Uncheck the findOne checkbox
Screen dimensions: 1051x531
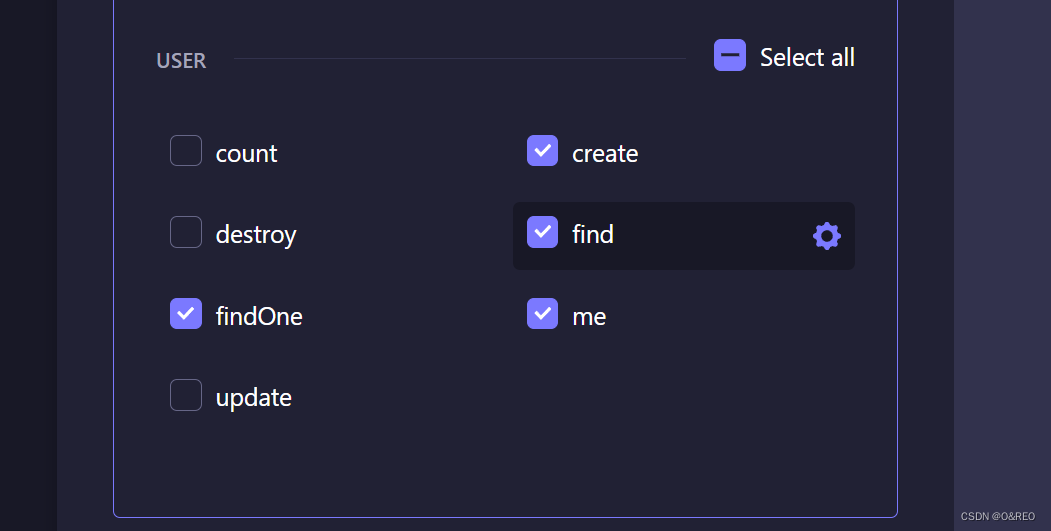(186, 314)
